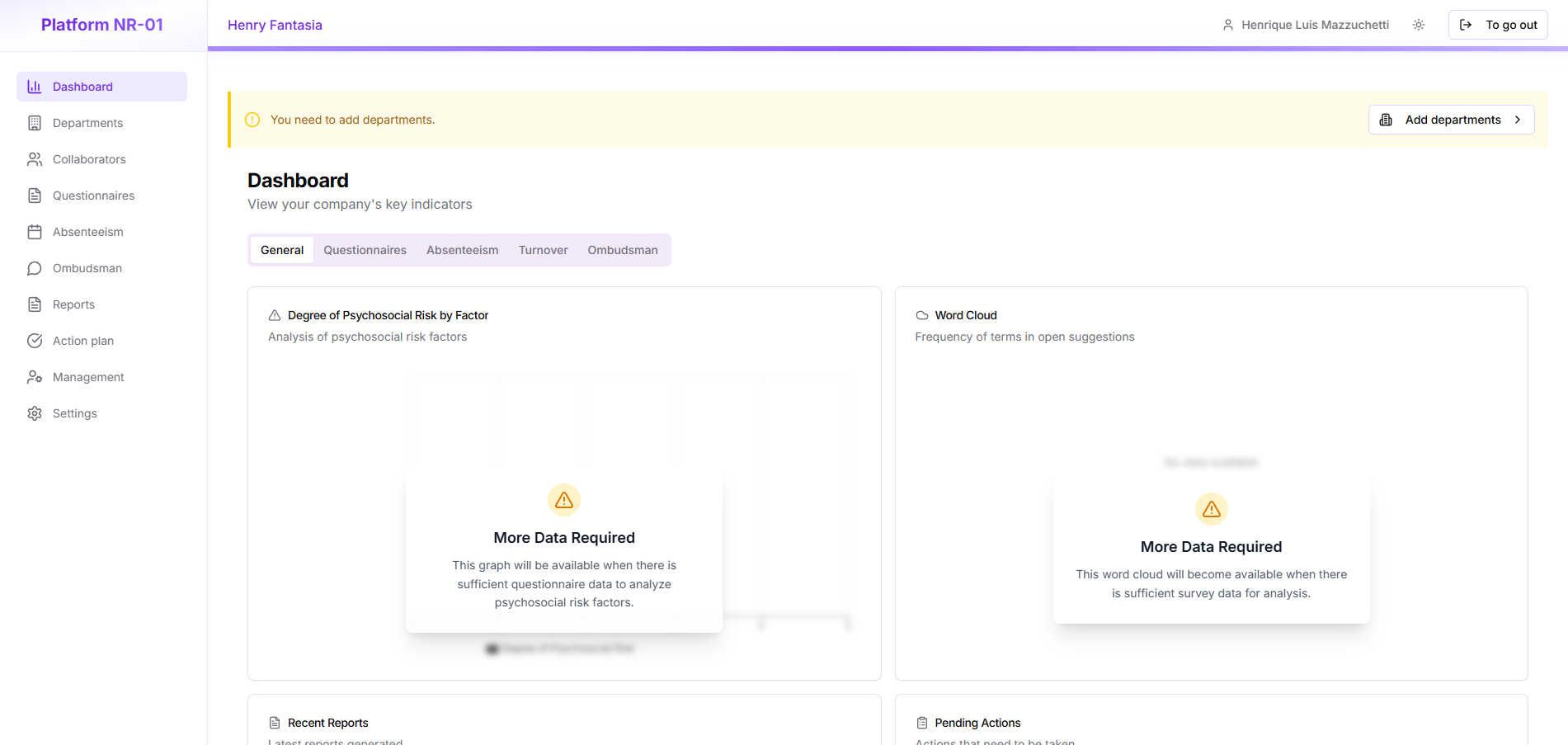Select the Dashboard item in the sidebar

click(x=82, y=86)
